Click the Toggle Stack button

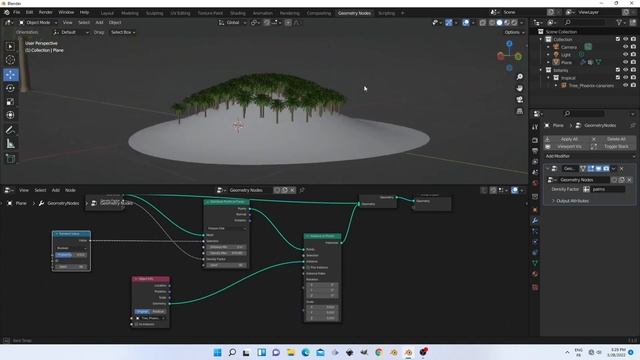(x=614, y=147)
